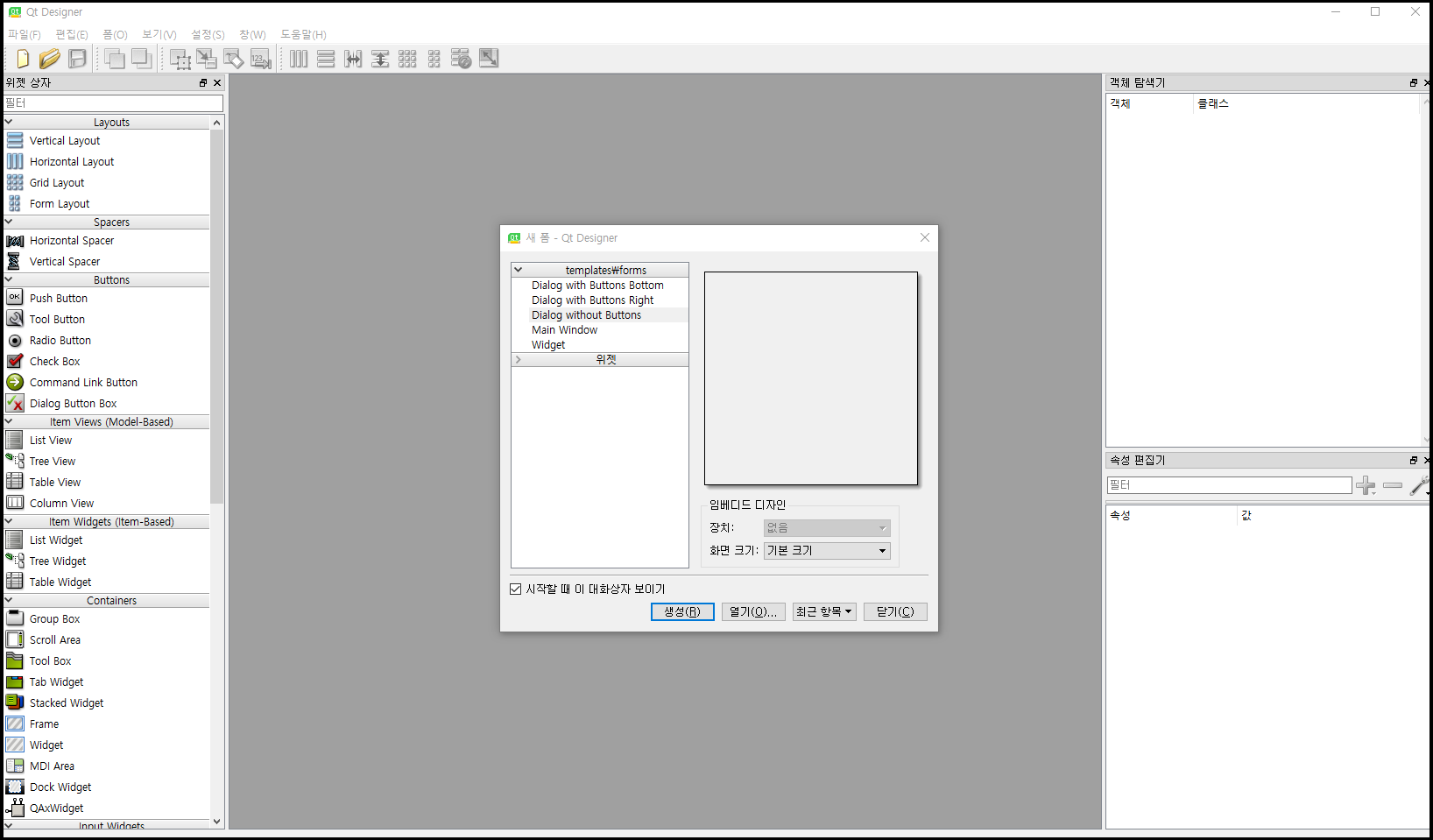Image resolution: width=1433 pixels, height=840 pixels.
Task: Collapse the Layouts category
Action: pyautogui.click(x=9, y=122)
